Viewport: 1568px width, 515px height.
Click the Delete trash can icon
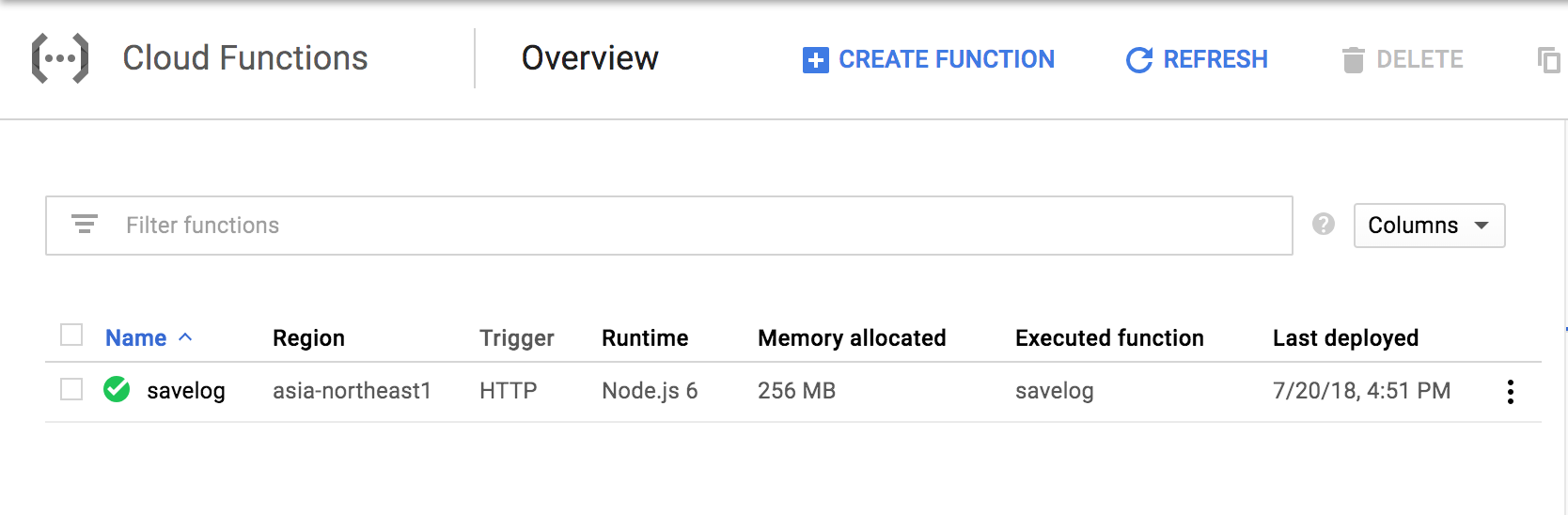[1353, 60]
